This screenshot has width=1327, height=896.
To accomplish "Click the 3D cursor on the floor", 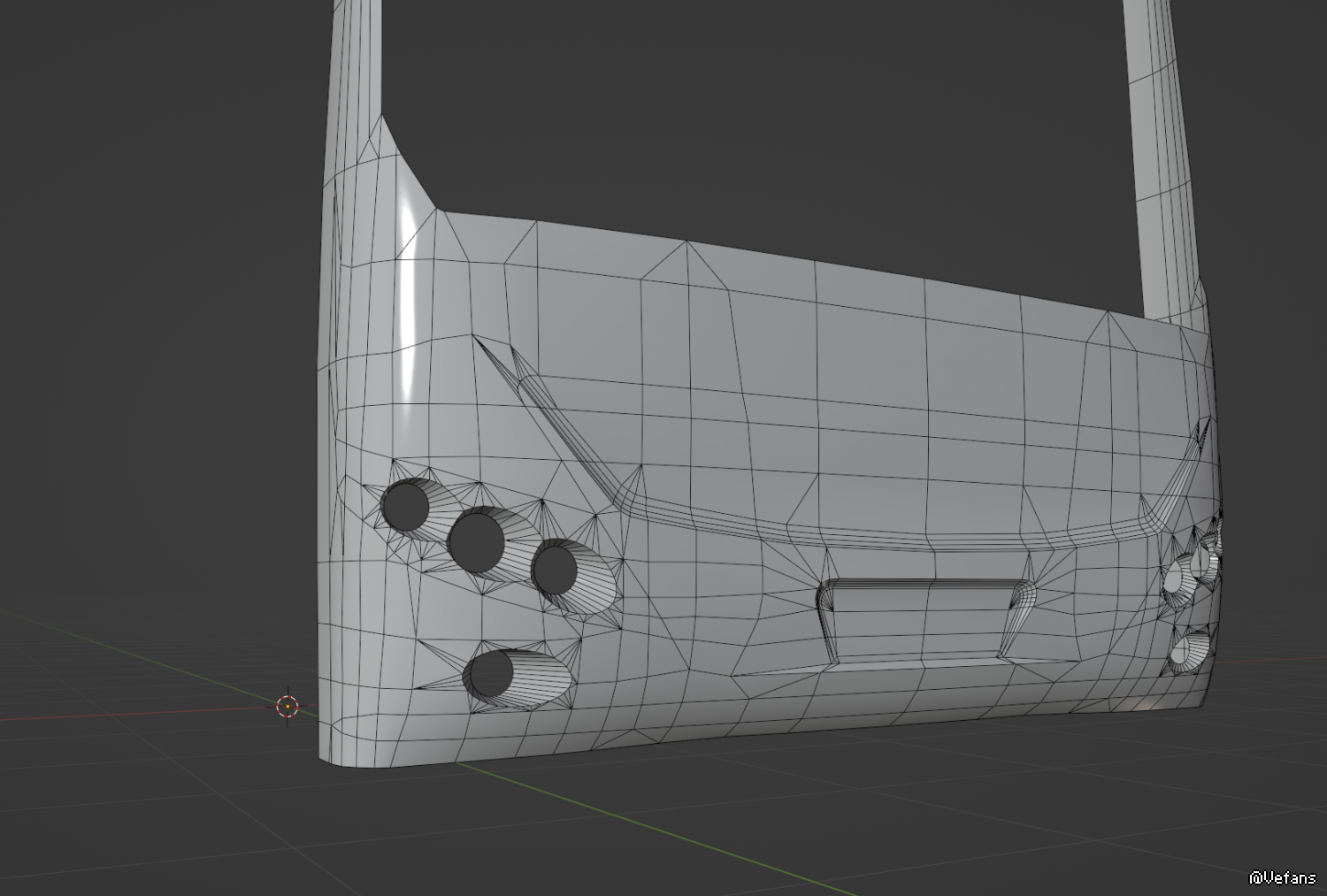I will point(288,706).
